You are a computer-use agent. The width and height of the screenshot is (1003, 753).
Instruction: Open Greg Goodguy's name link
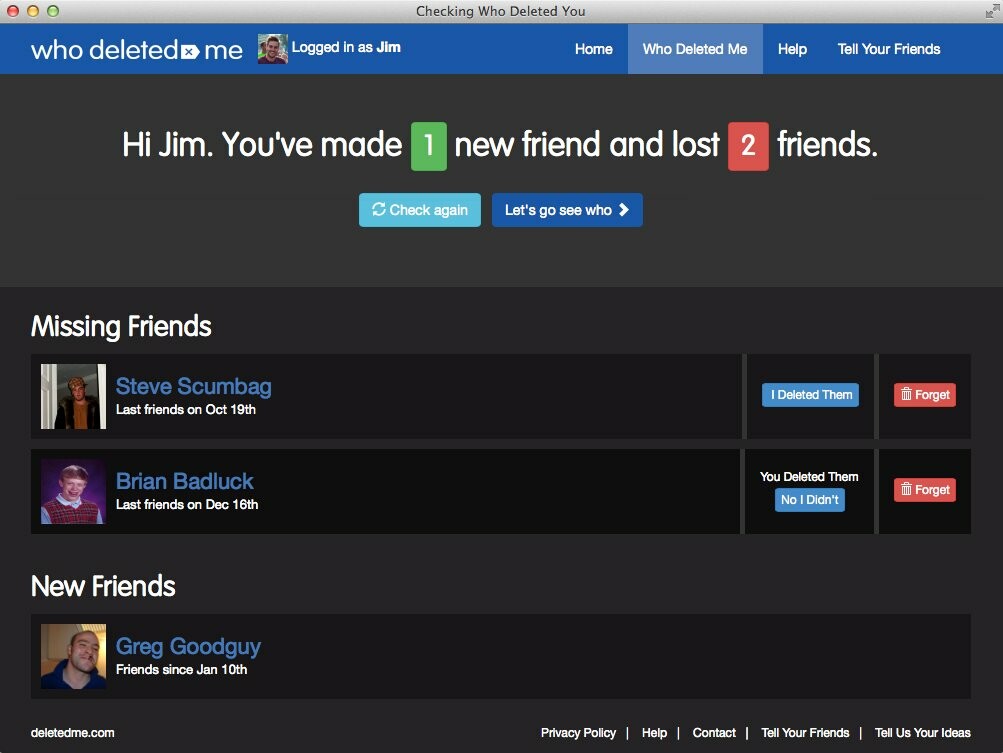coord(188,646)
